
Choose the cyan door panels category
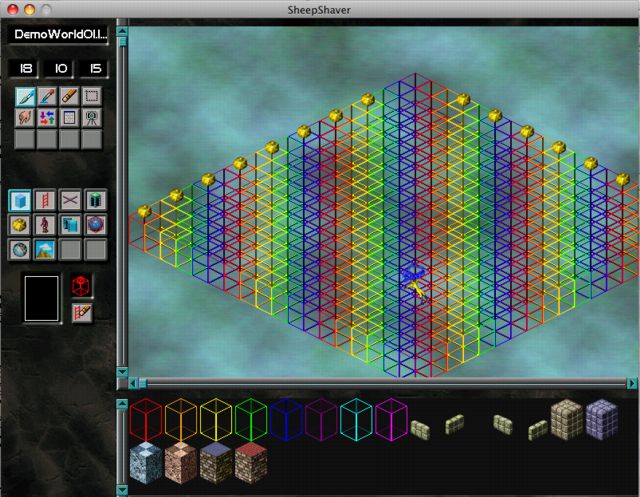pyautogui.click(x=70, y=225)
